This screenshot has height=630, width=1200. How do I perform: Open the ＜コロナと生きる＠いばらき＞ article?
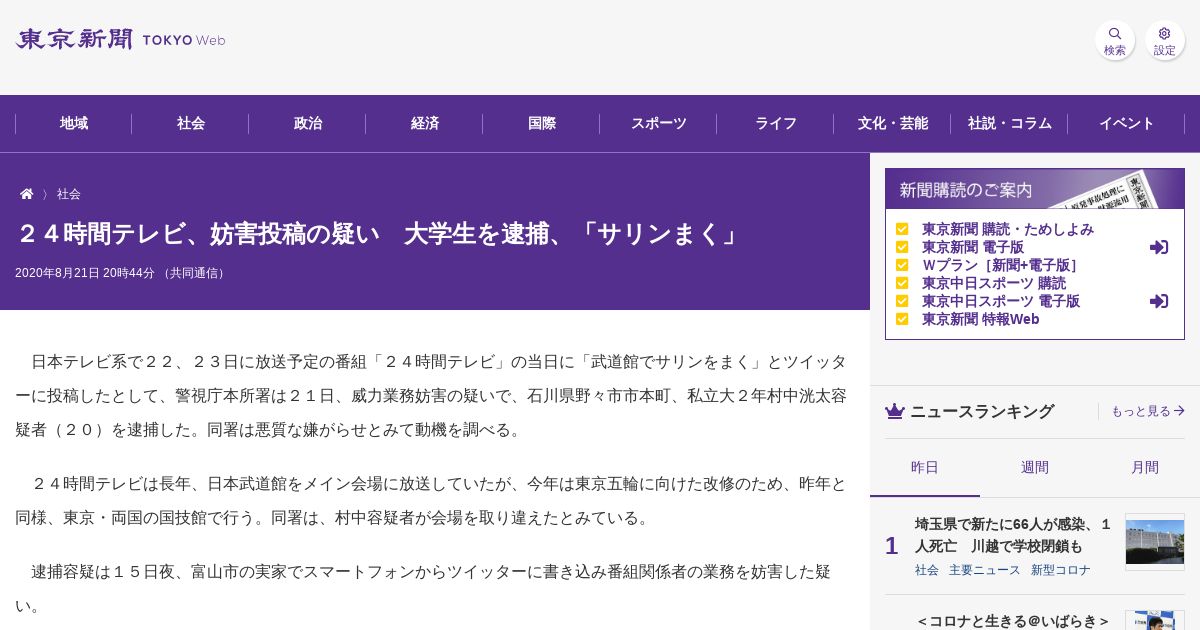coord(1013,621)
